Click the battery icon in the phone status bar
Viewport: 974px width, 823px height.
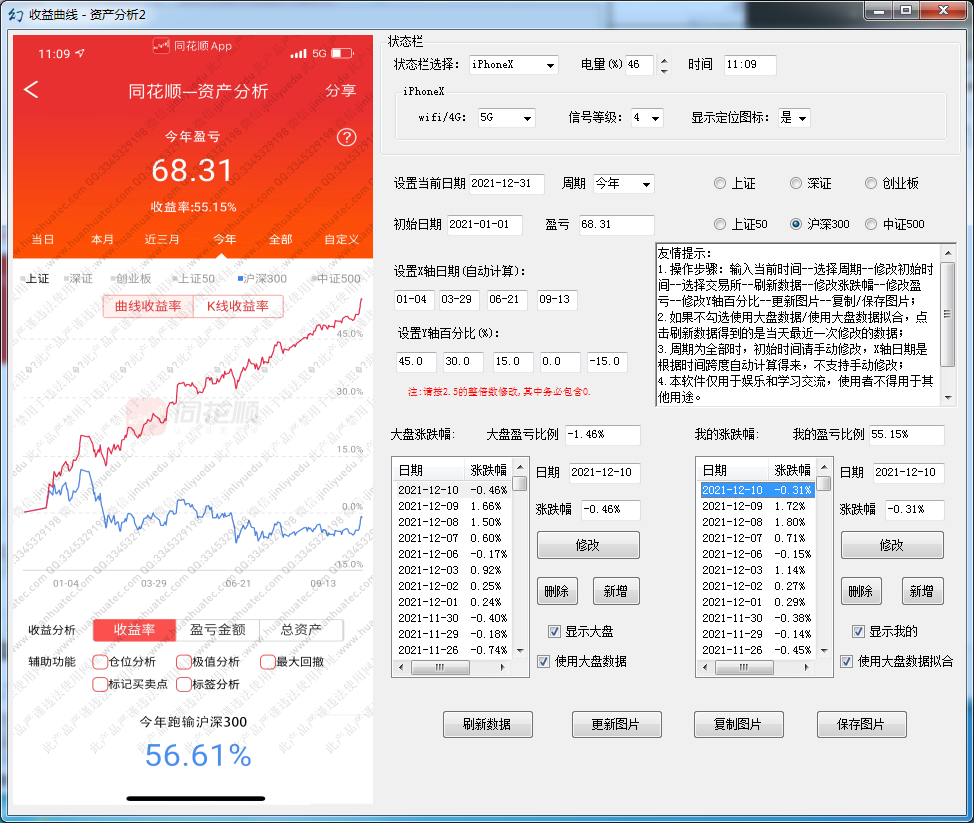pyautogui.click(x=343, y=53)
